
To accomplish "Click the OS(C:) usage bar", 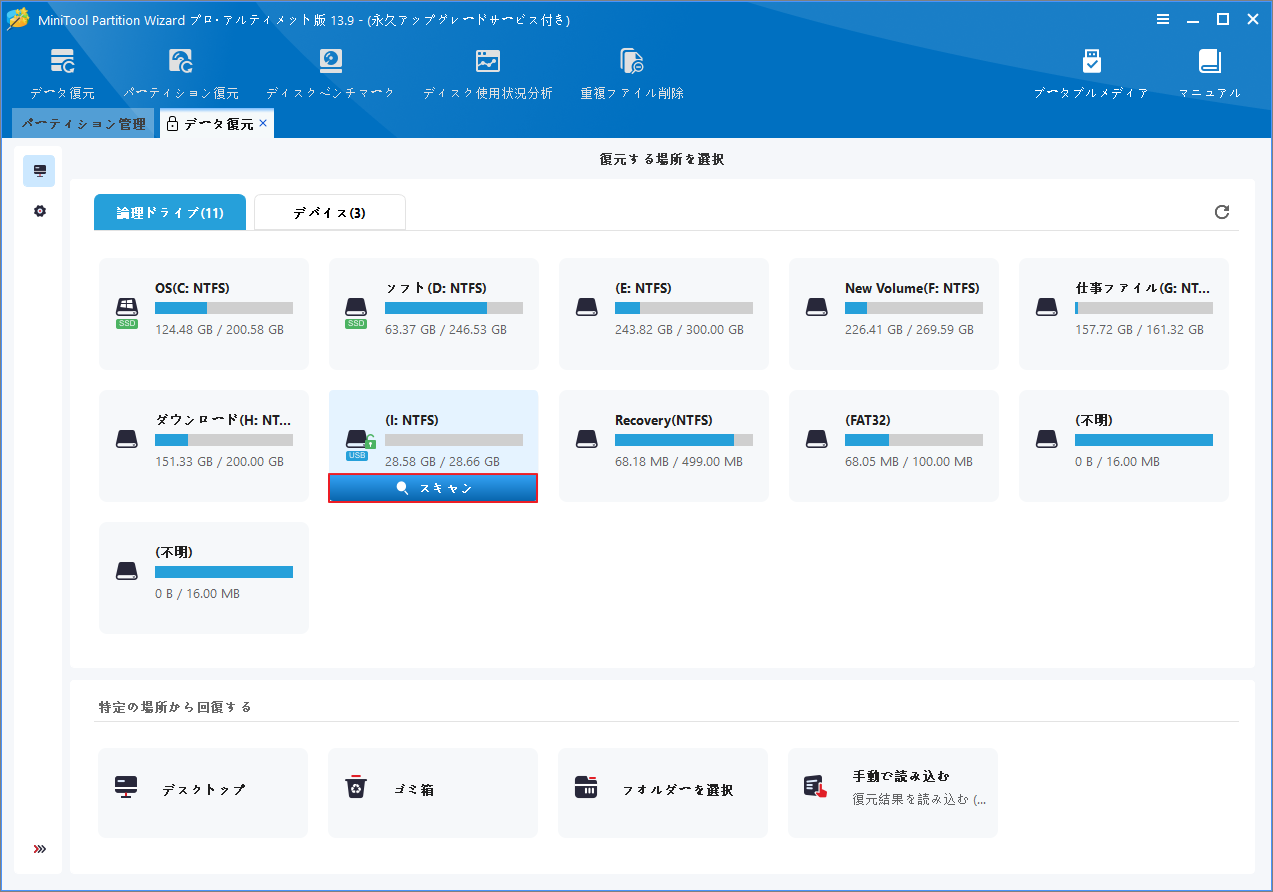I will point(224,308).
